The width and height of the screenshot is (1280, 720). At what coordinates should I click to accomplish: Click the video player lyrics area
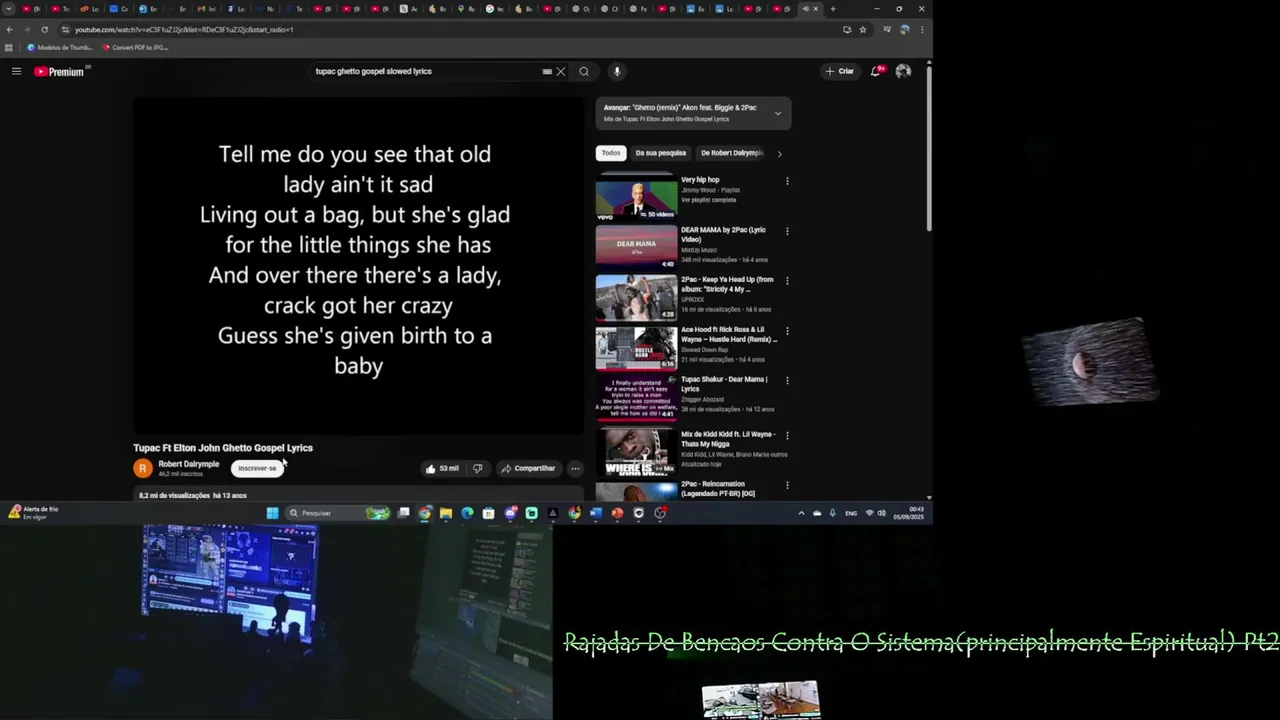358,266
